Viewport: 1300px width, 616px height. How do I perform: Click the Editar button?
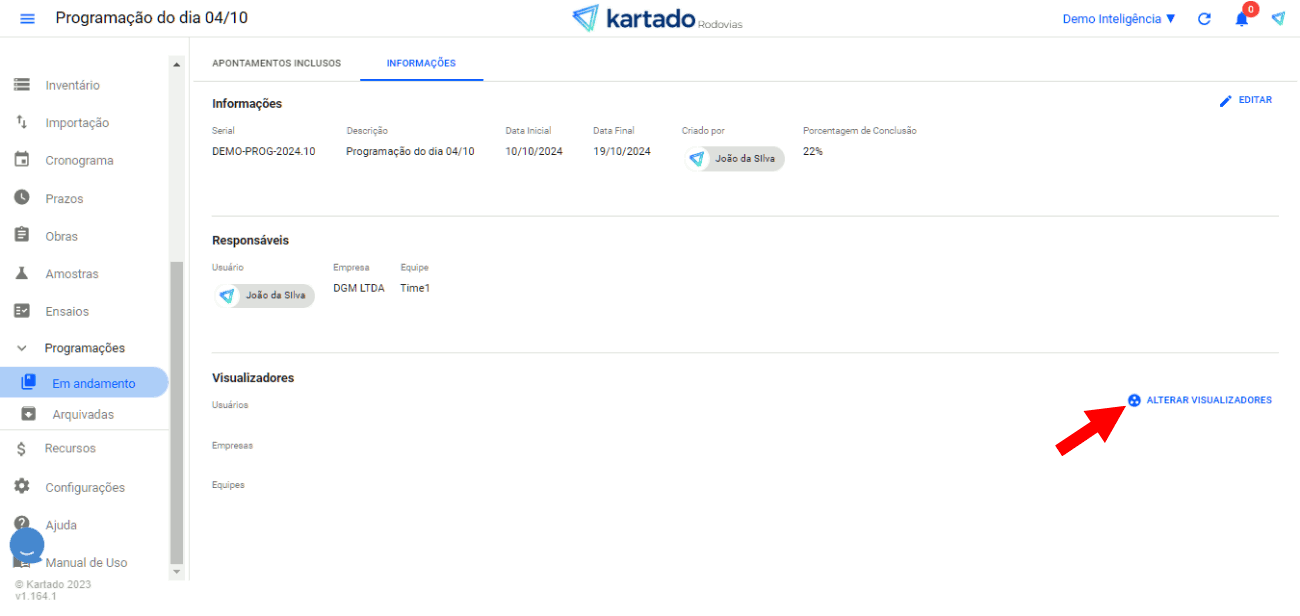1245,100
